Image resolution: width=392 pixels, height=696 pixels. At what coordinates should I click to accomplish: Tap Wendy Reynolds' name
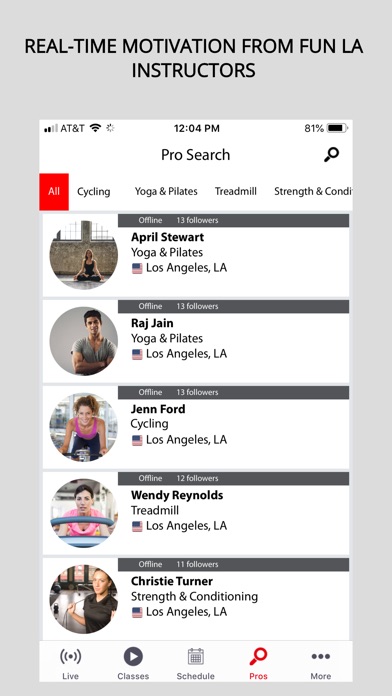(177, 495)
